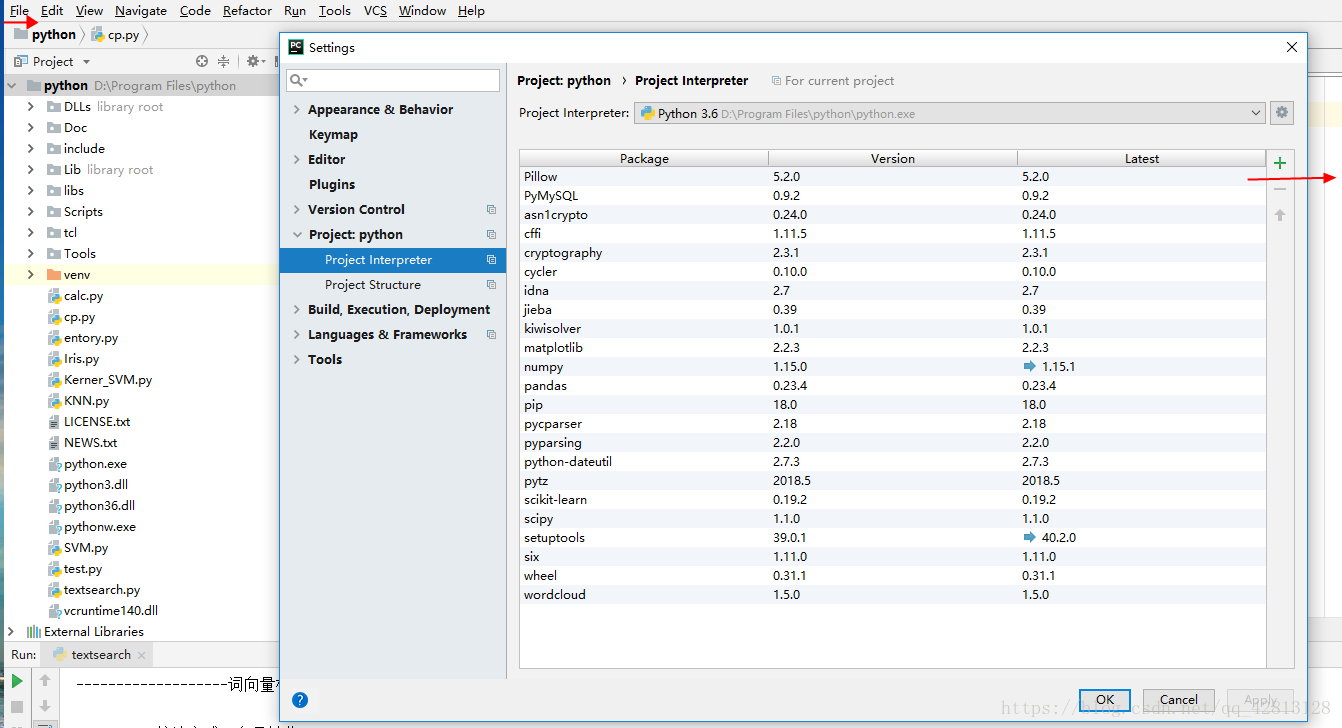Click the copy icon beside Project Structure
1342x728 pixels.
[491, 285]
